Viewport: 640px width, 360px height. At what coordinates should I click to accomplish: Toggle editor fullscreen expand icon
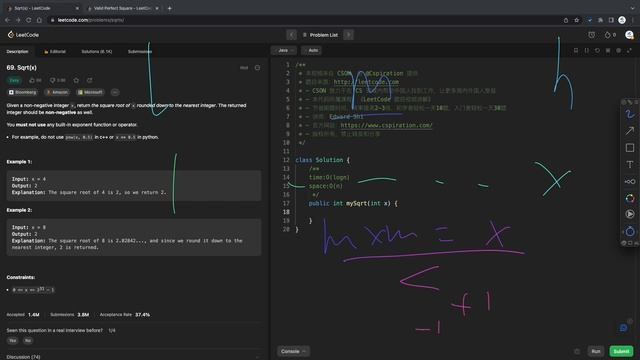[629, 50]
